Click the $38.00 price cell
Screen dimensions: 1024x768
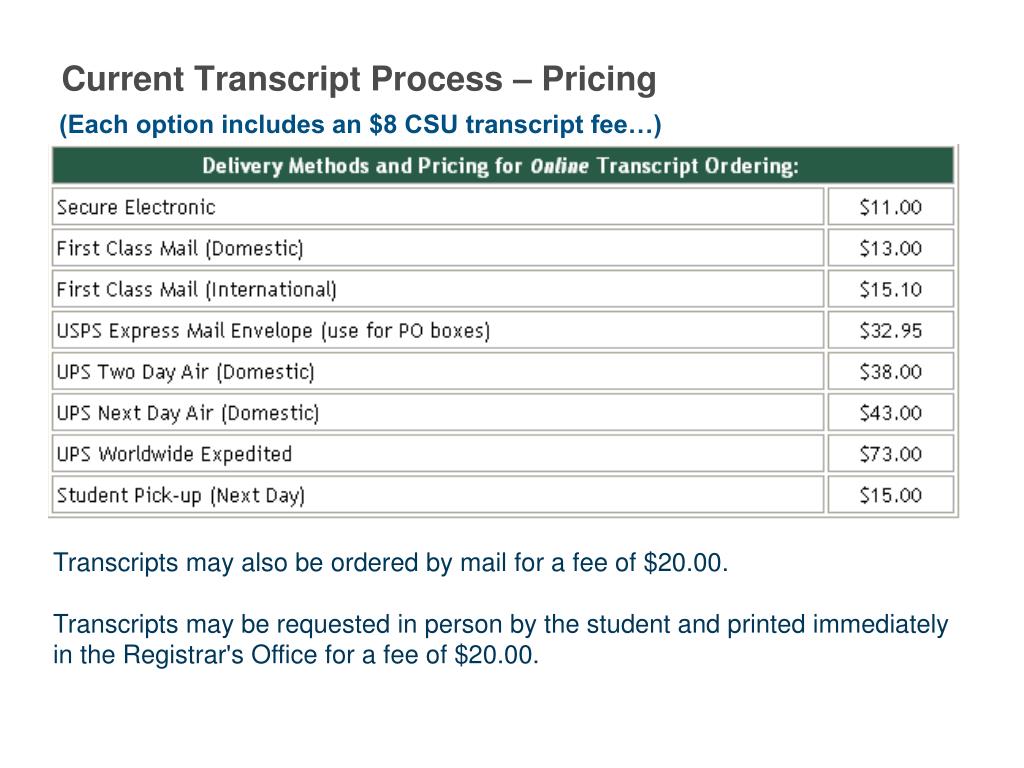pos(890,372)
